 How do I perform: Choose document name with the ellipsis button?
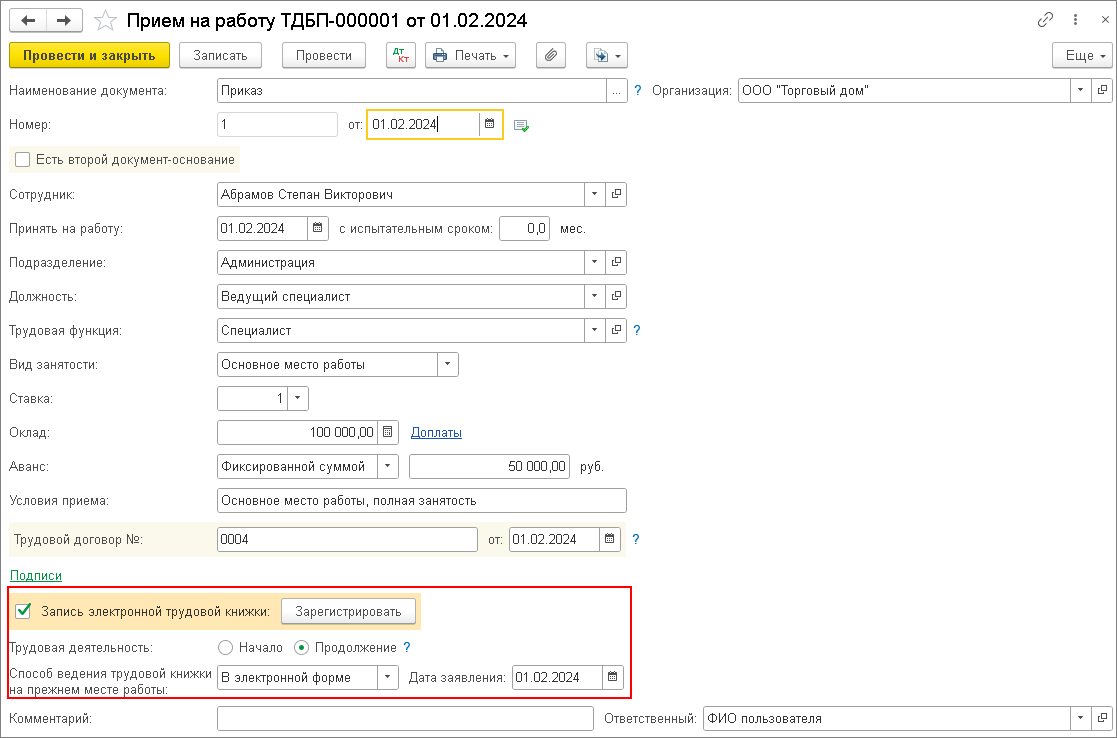(617, 90)
